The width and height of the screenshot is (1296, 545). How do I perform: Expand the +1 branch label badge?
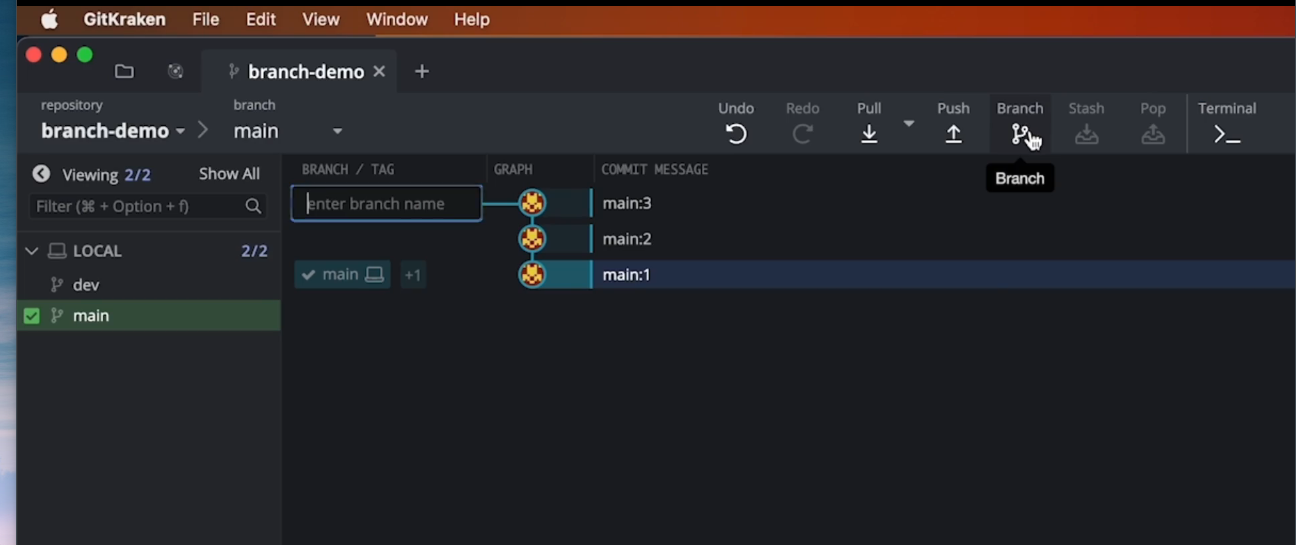413,275
